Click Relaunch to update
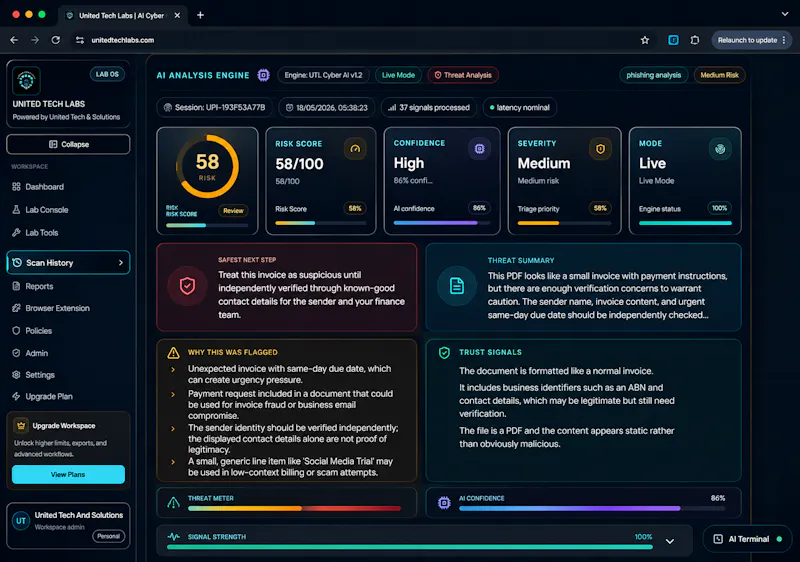The width and height of the screenshot is (800, 562). tap(747, 40)
